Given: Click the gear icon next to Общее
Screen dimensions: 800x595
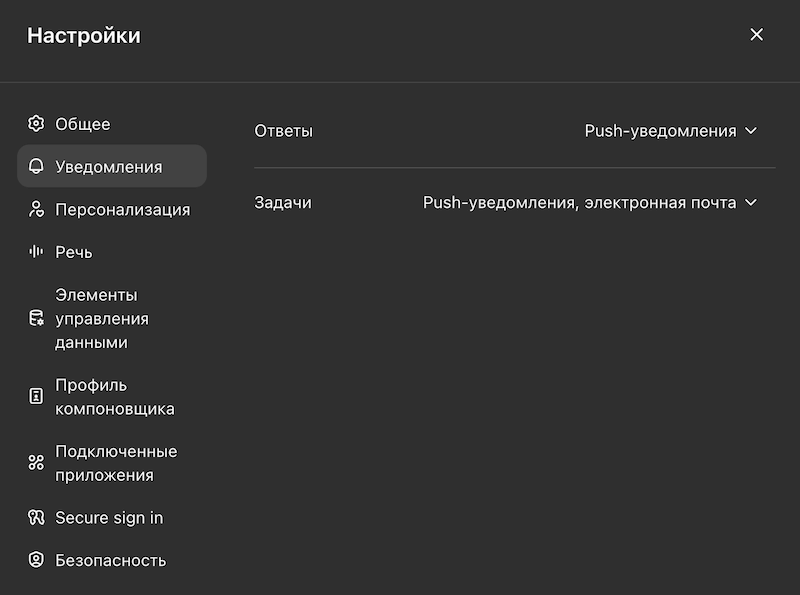Looking at the screenshot, I should [x=36, y=123].
